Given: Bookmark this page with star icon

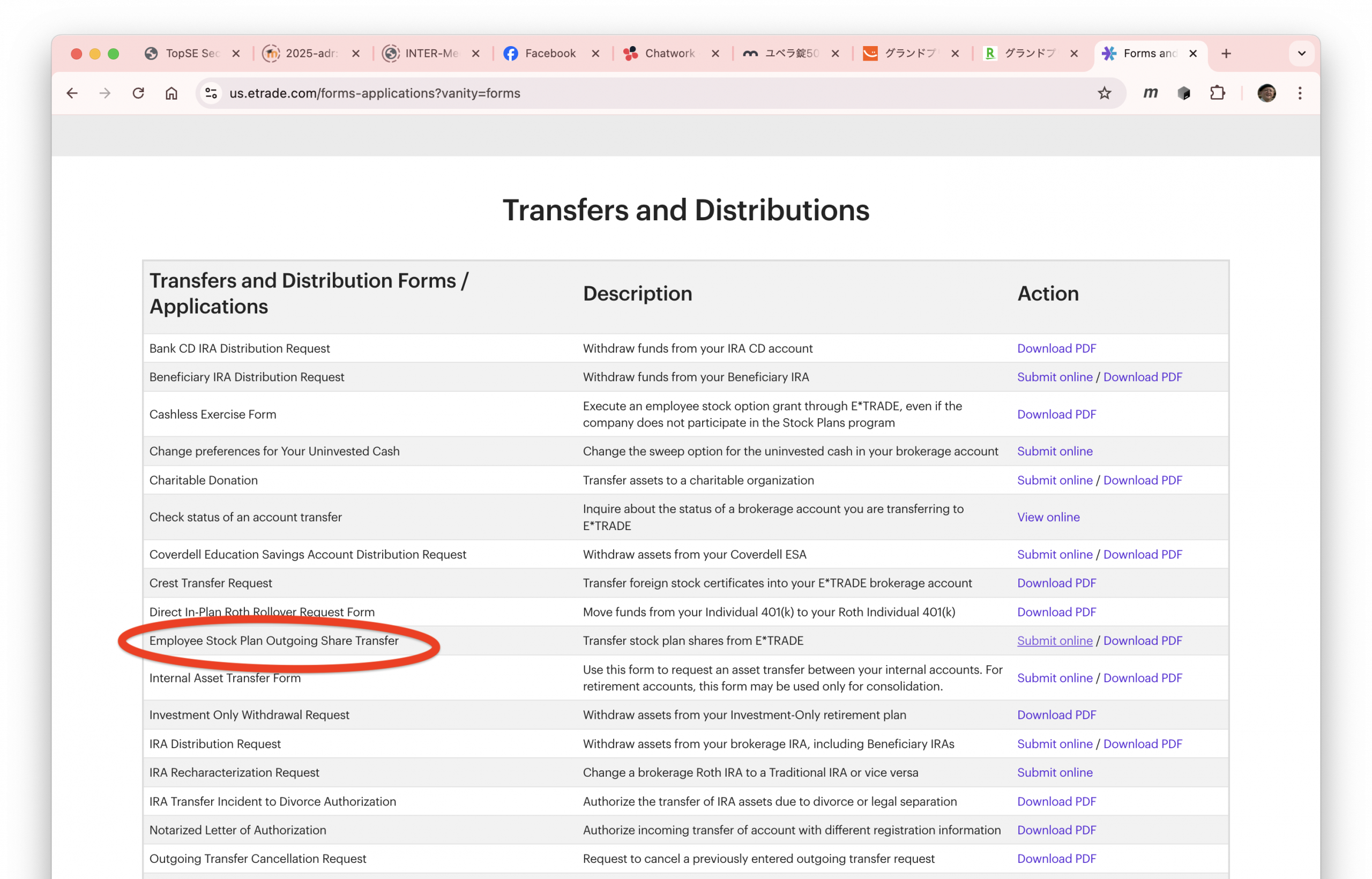Looking at the screenshot, I should [x=1105, y=93].
